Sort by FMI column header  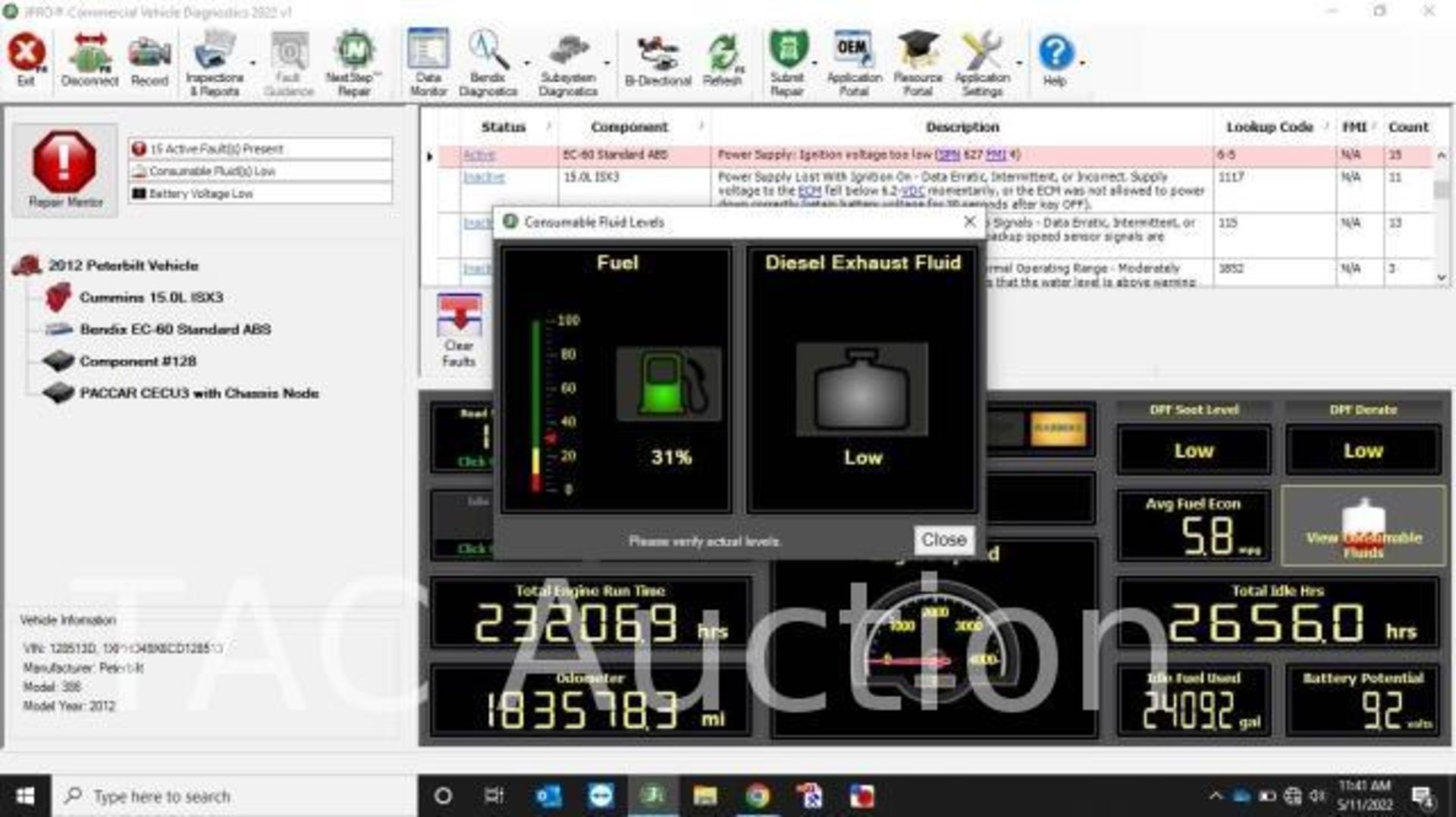1354,127
